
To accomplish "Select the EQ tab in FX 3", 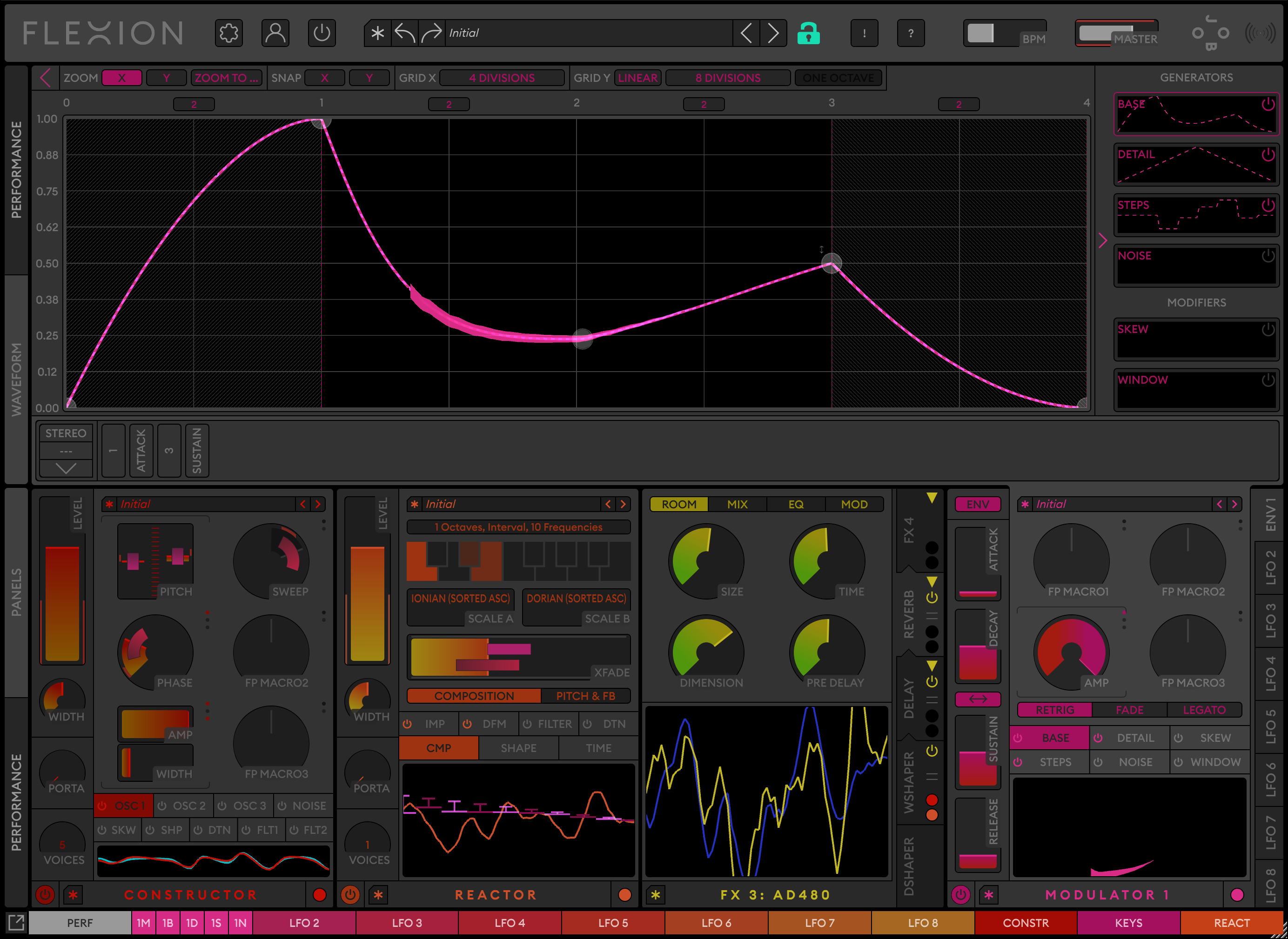I will 796,504.
